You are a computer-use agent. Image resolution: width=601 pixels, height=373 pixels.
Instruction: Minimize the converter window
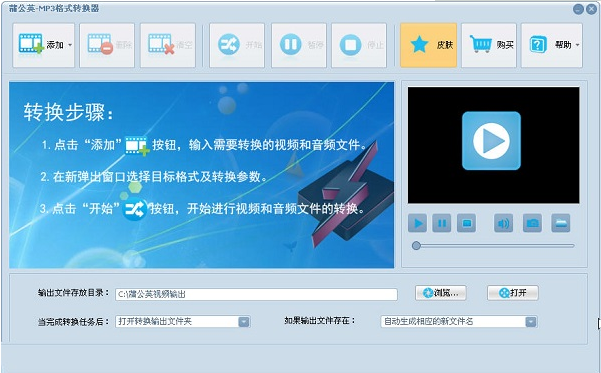[x=578, y=9]
